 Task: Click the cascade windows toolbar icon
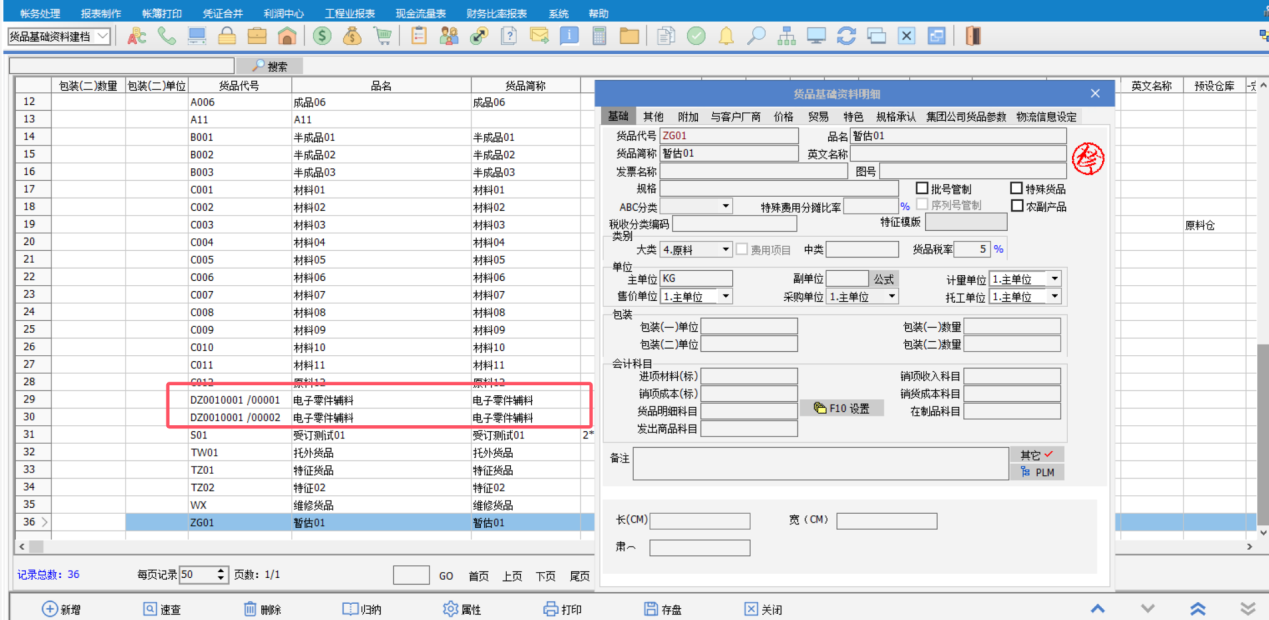tap(876, 36)
